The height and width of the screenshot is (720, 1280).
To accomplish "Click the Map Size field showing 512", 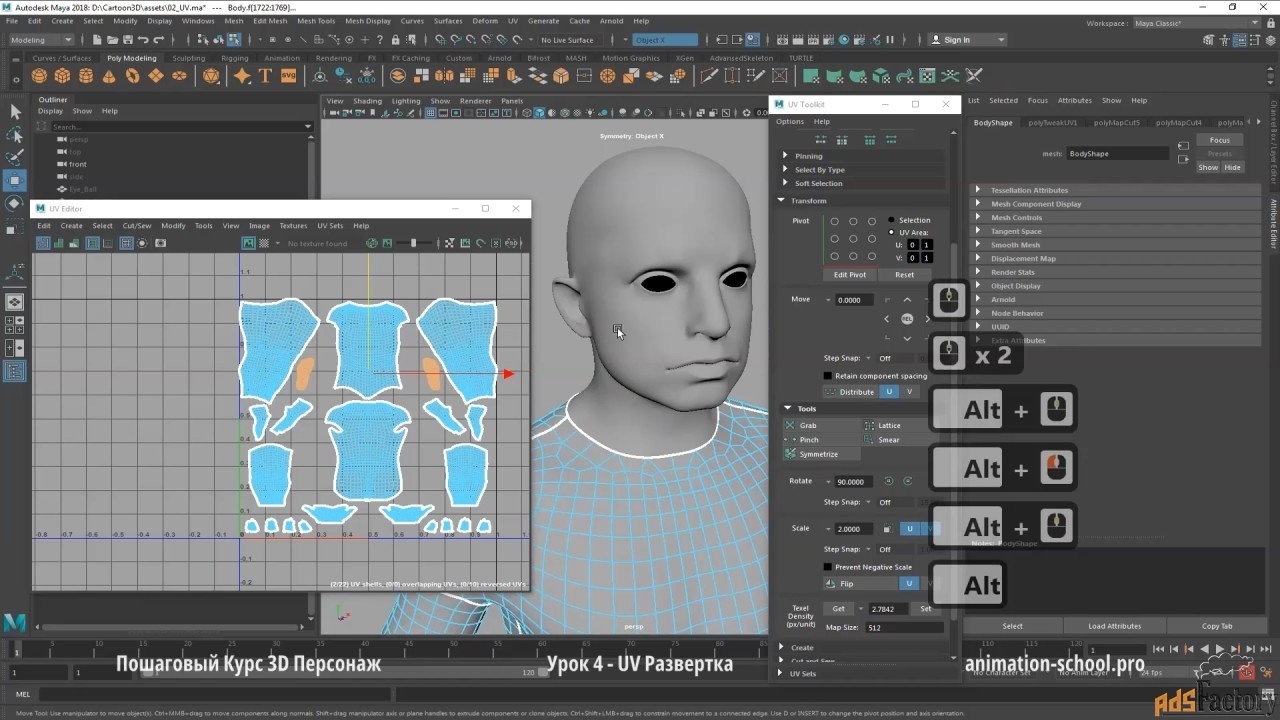I will (905, 627).
